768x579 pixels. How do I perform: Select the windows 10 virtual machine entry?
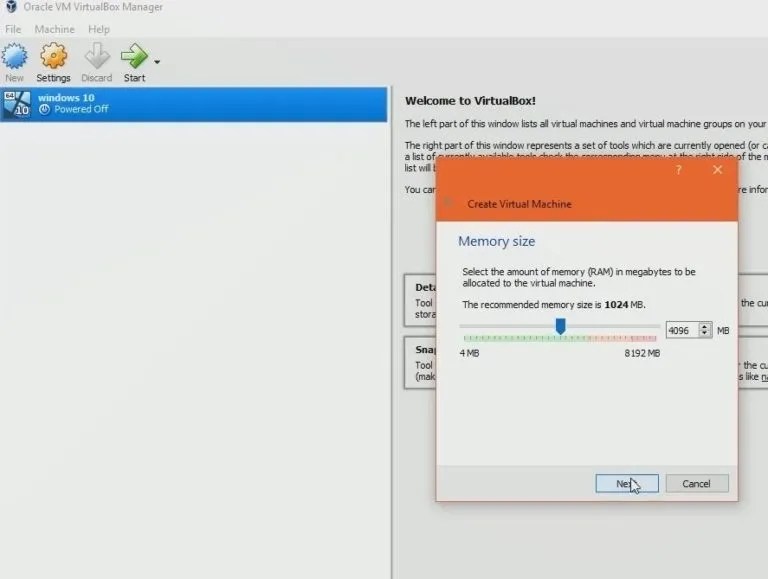pos(194,104)
